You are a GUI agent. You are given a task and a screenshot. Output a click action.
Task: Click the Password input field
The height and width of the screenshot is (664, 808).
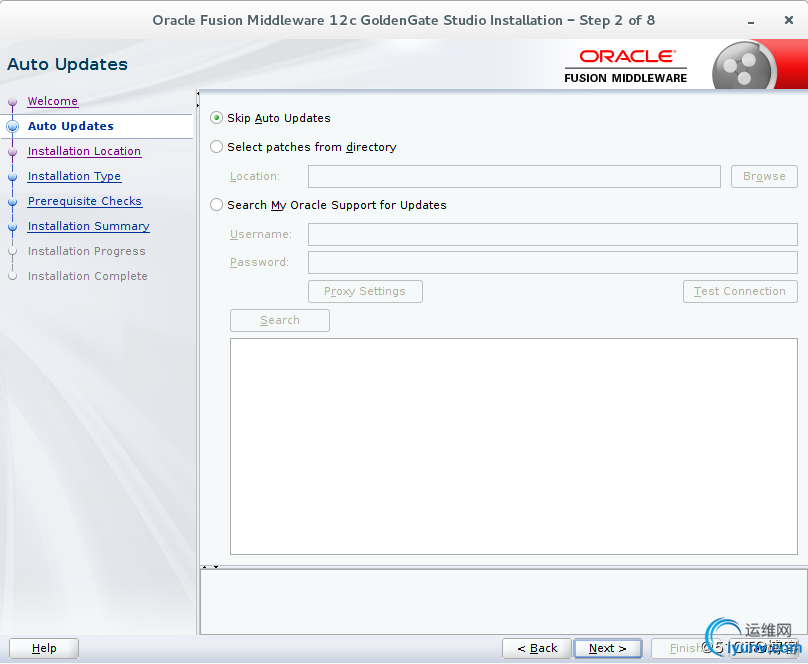point(553,262)
